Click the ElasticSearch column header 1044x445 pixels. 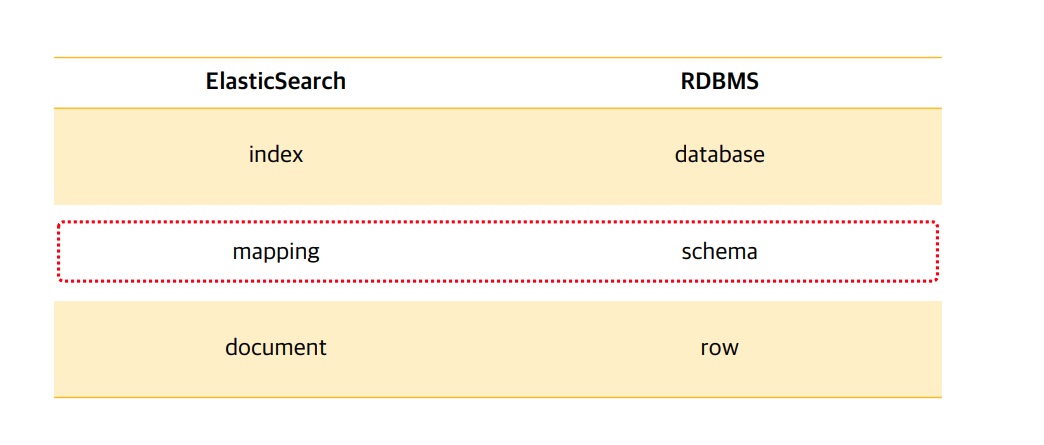tap(276, 81)
